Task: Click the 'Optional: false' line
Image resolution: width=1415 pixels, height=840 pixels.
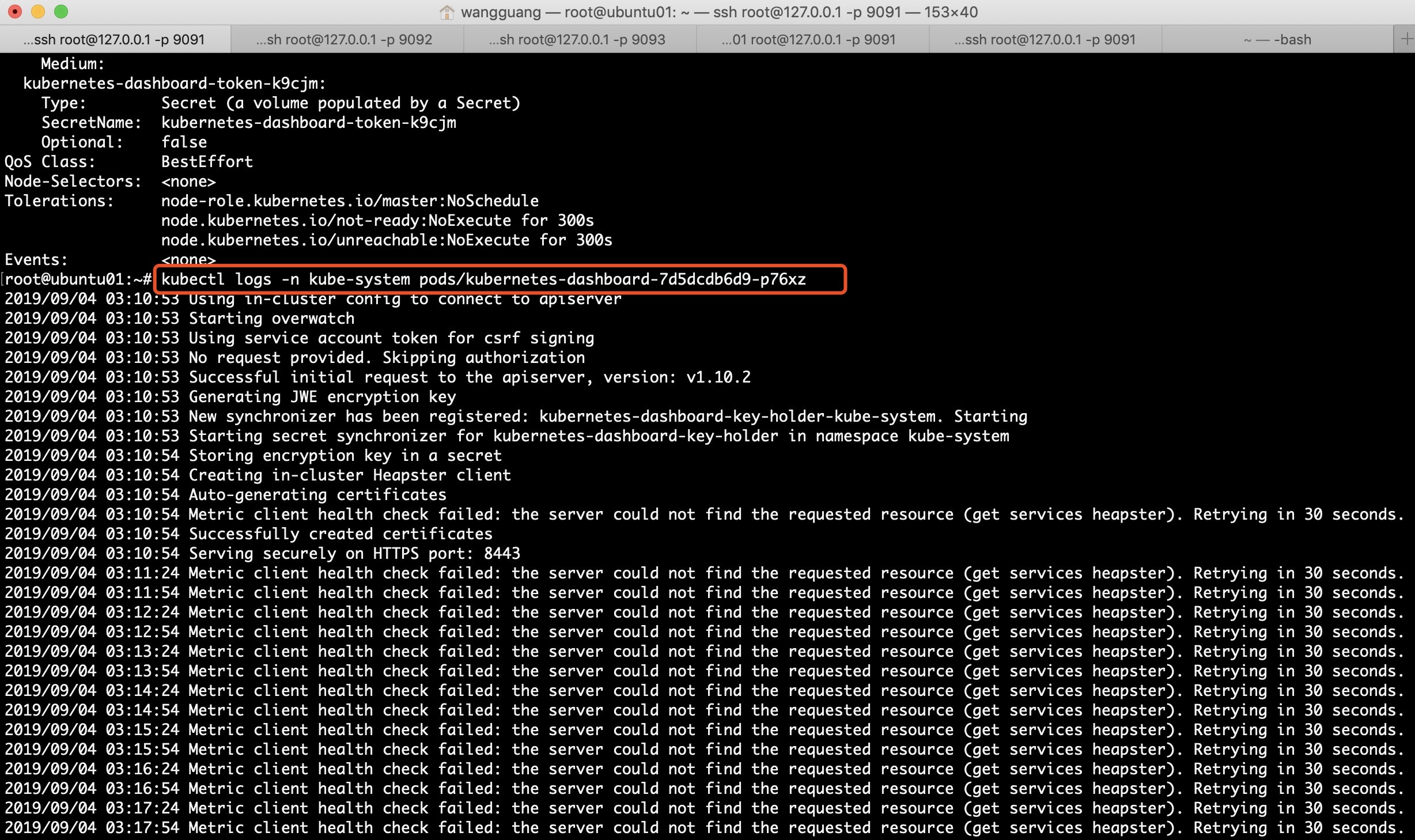Action: point(124,142)
